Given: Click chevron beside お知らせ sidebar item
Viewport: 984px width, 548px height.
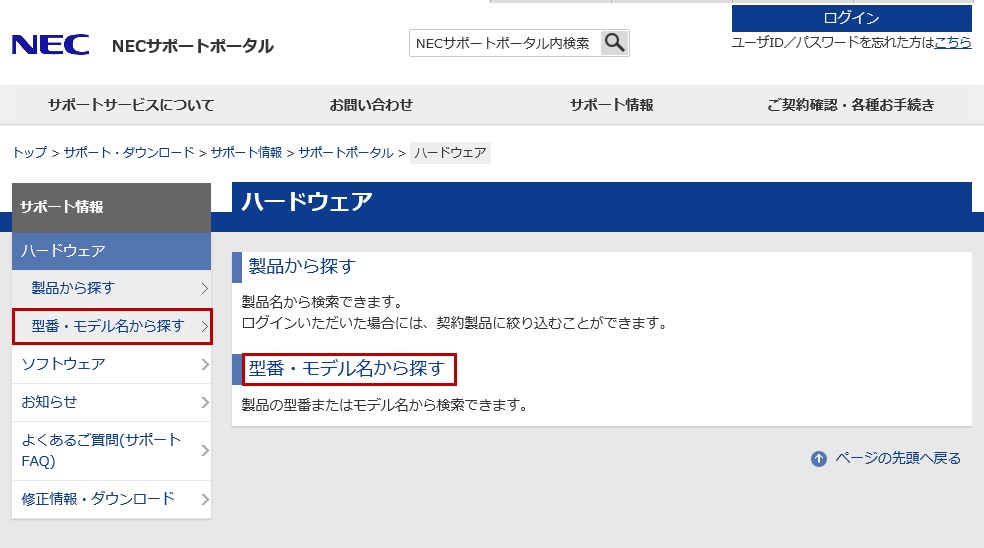Looking at the screenshot, I should point(205,402).
